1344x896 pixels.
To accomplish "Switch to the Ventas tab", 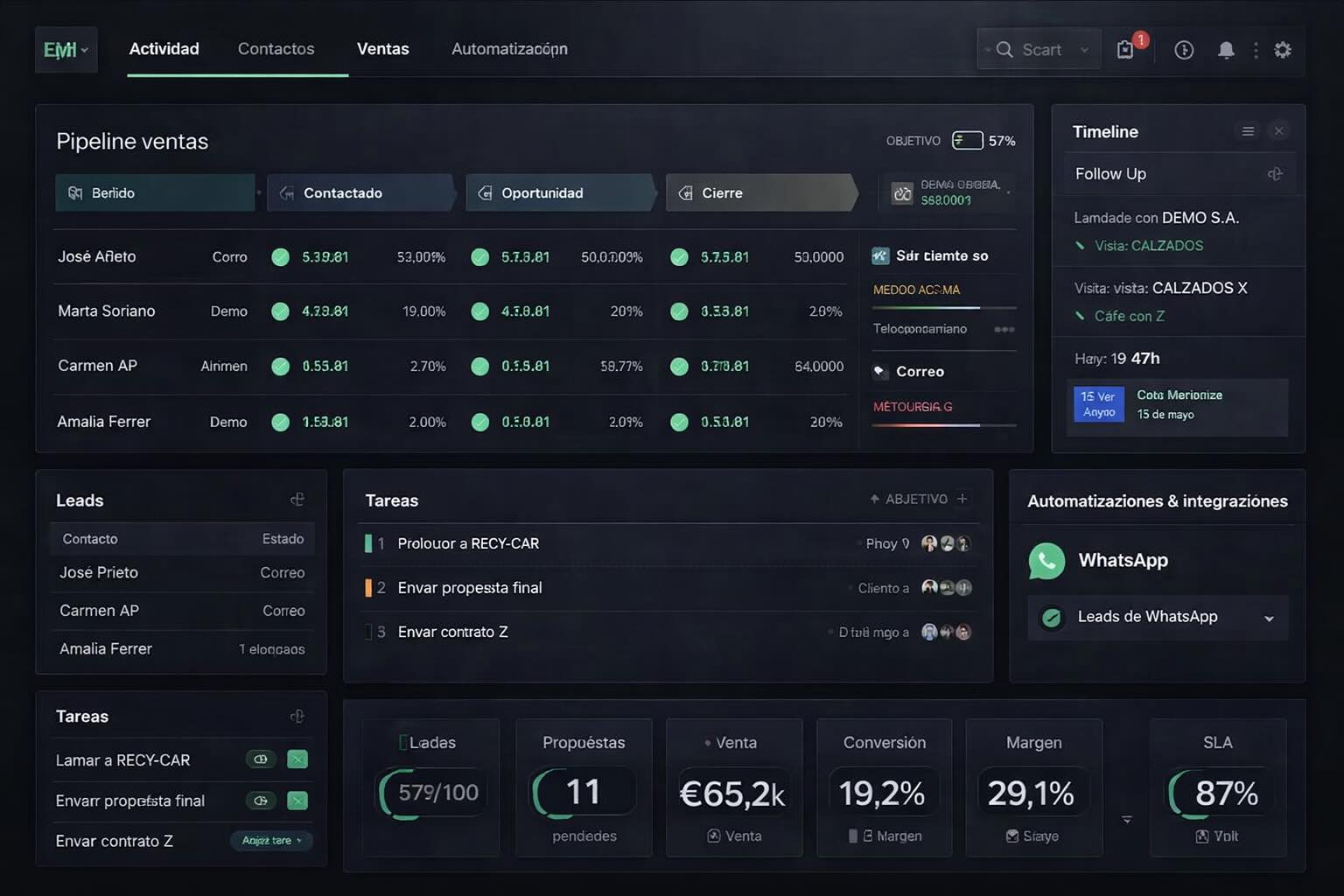I will (382, 49).
